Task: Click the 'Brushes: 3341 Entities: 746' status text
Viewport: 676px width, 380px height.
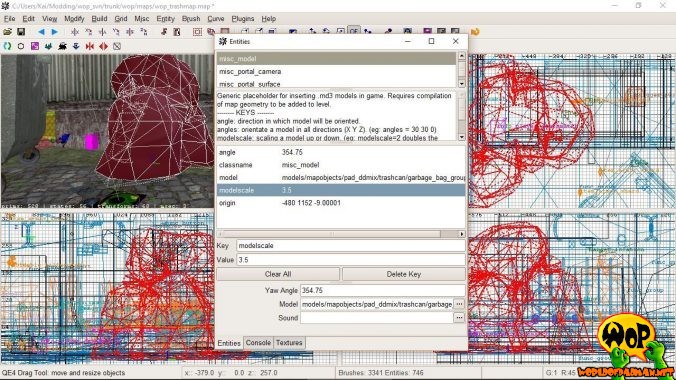Action: point(381,373)
